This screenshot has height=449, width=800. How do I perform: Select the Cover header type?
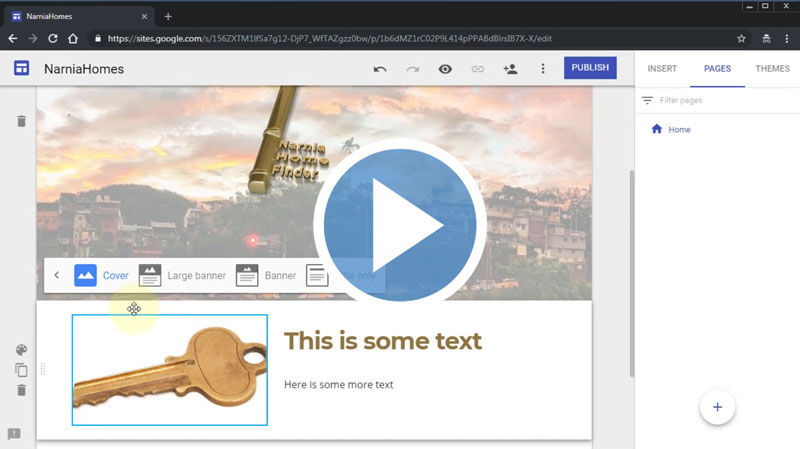(x=101, y=275)
